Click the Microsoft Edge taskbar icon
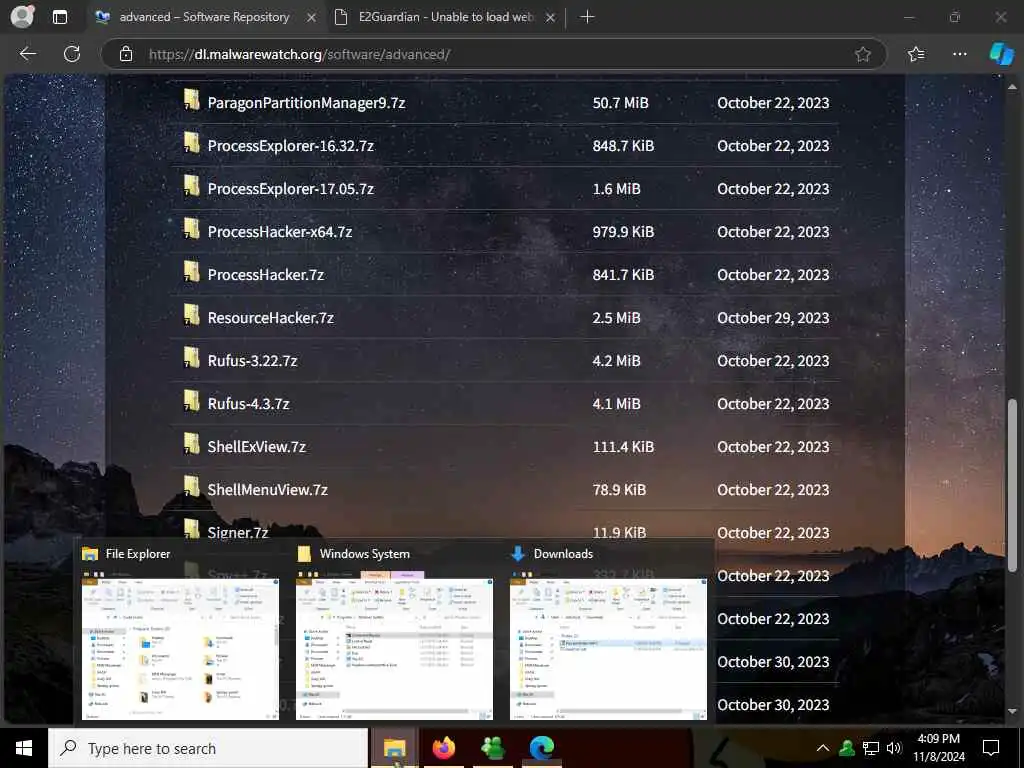Image resolution: width=1024 pixels, height=768 pixels. coord(541,748)
